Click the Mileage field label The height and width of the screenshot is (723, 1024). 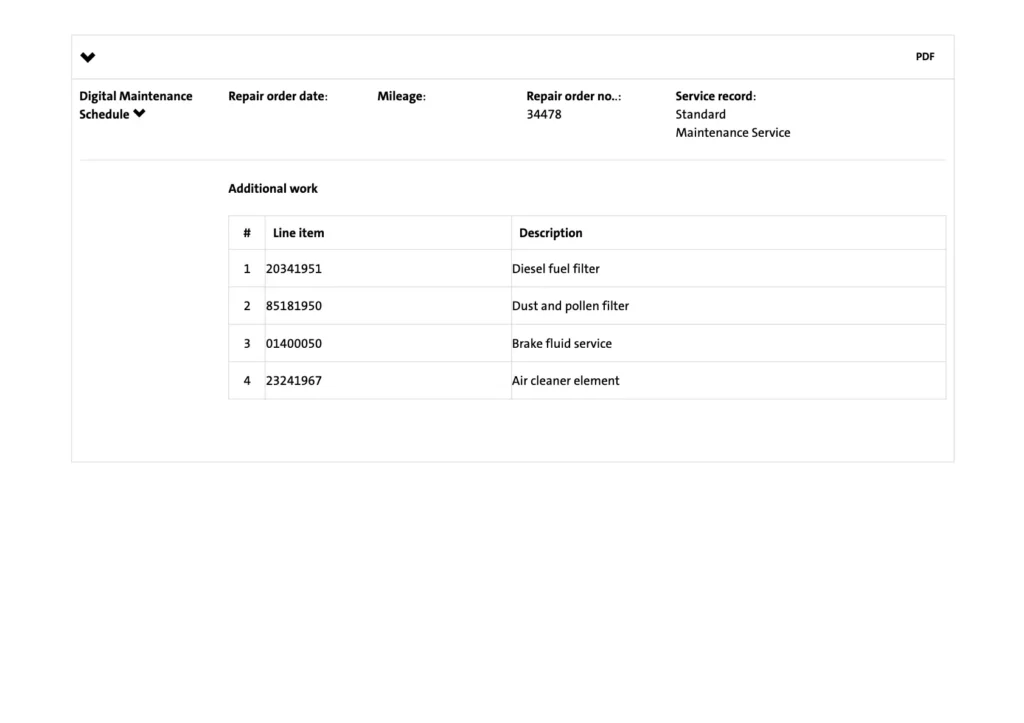(x=401, y=97)
